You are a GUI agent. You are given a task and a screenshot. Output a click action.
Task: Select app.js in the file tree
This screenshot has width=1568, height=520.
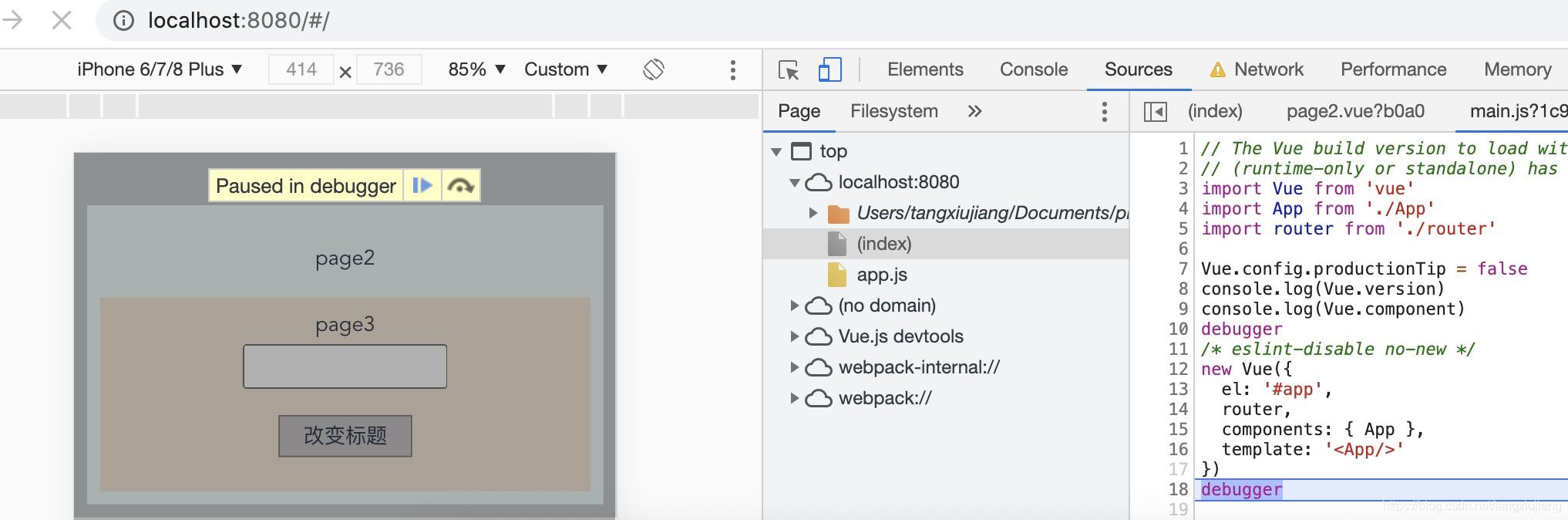[881, 275]
